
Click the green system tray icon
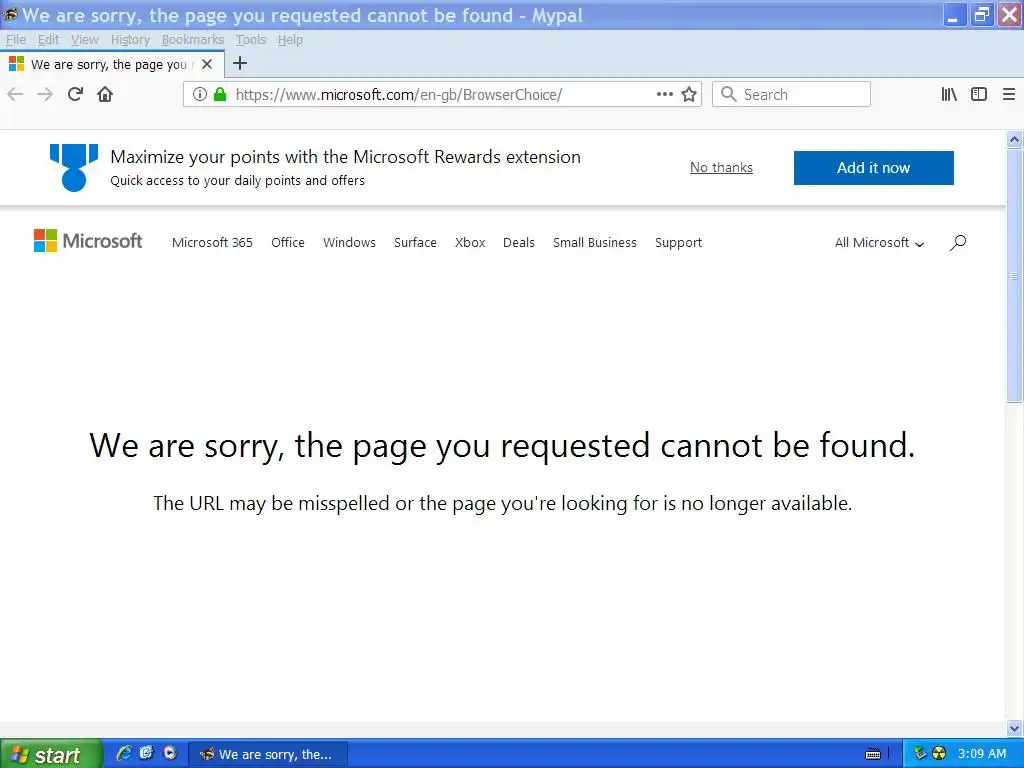coord(920,753)
